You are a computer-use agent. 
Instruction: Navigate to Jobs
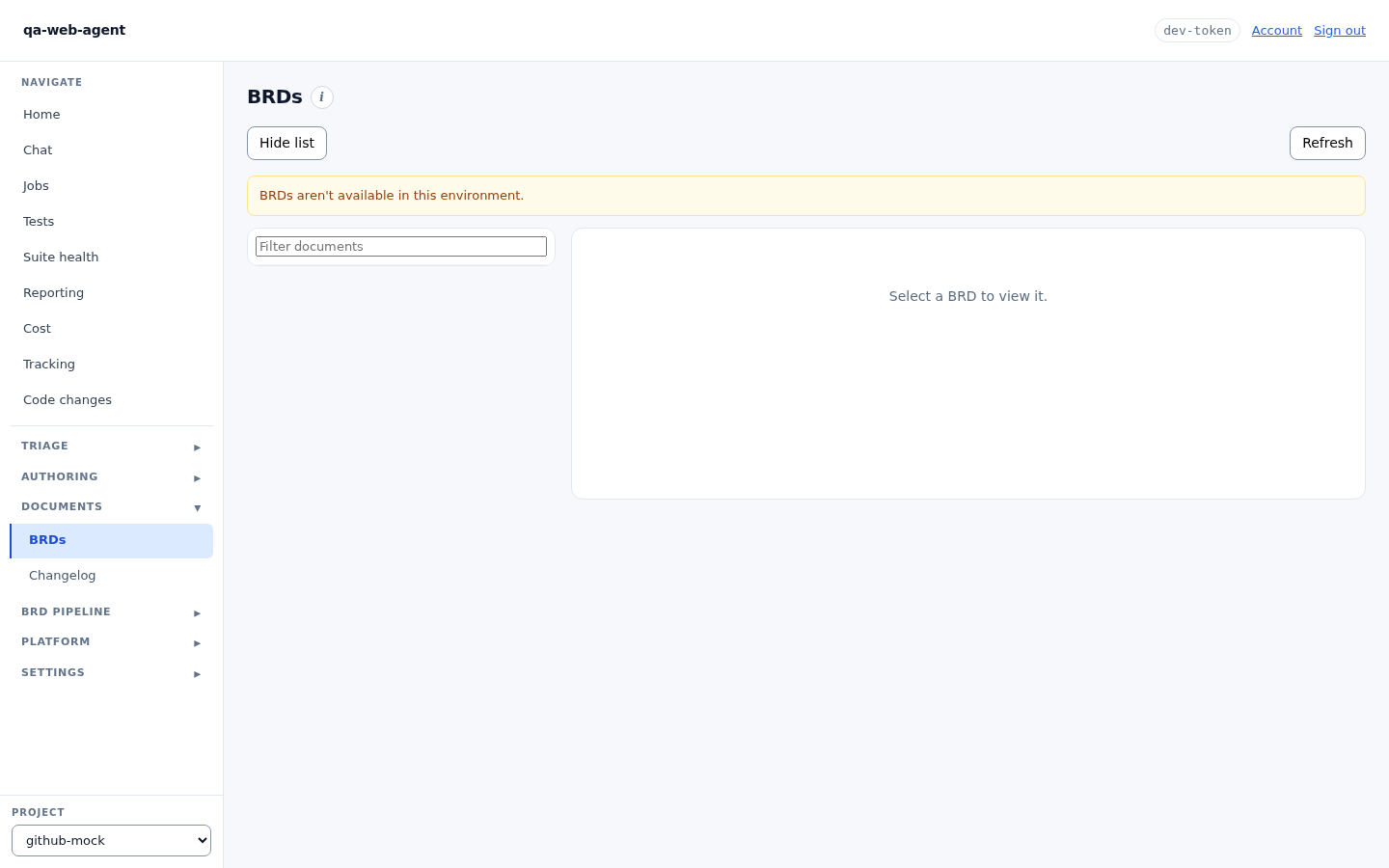tap(111, 186)
